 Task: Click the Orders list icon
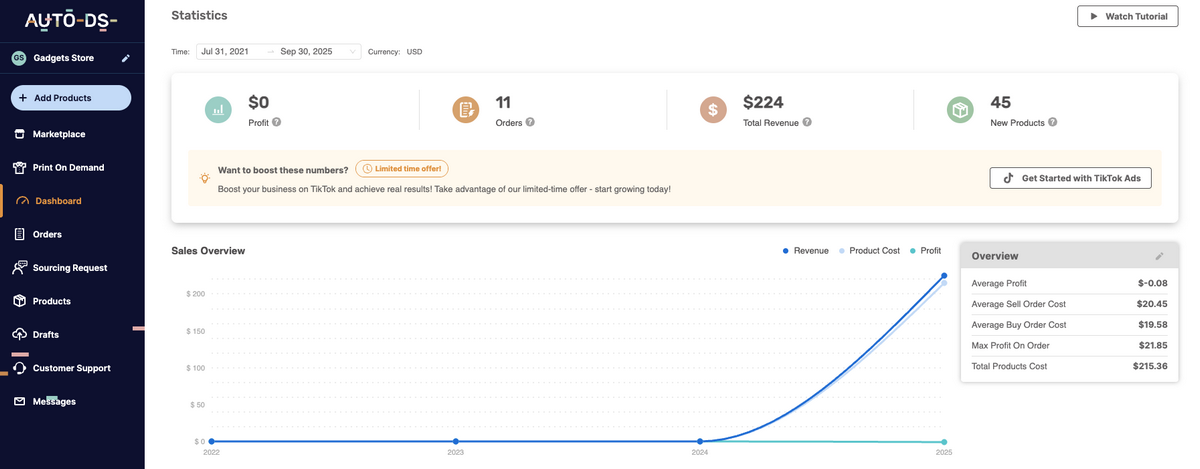pos(19,234)
